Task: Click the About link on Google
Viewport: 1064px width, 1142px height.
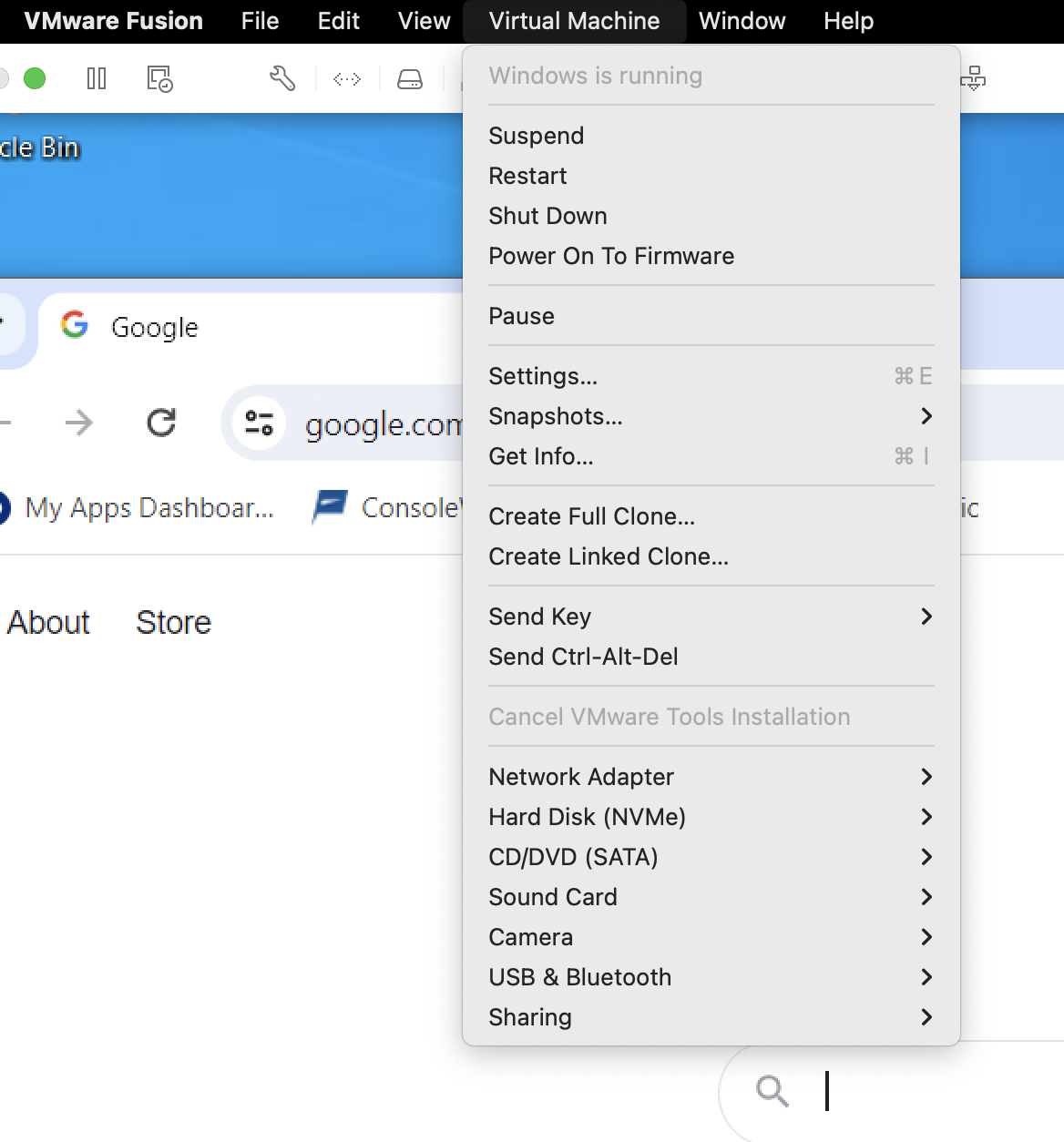Action: click(48, 623)
